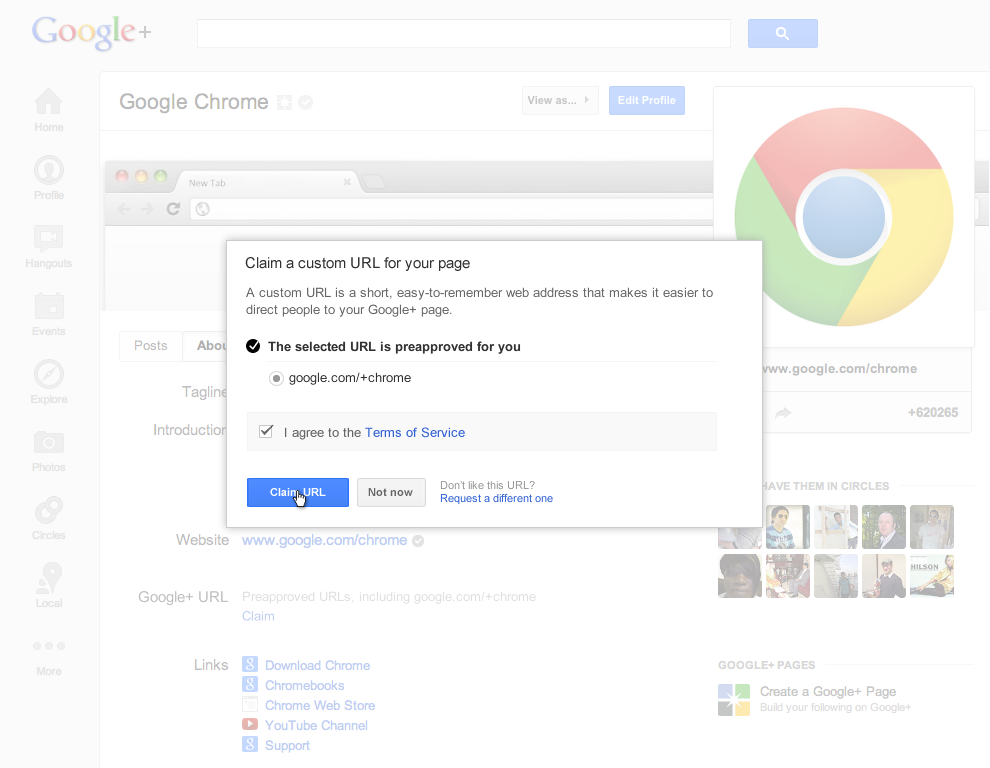This screenshot has height=768, width=990.
Task: Click the YouTube Channel play icon
Action: coord(250,724)
